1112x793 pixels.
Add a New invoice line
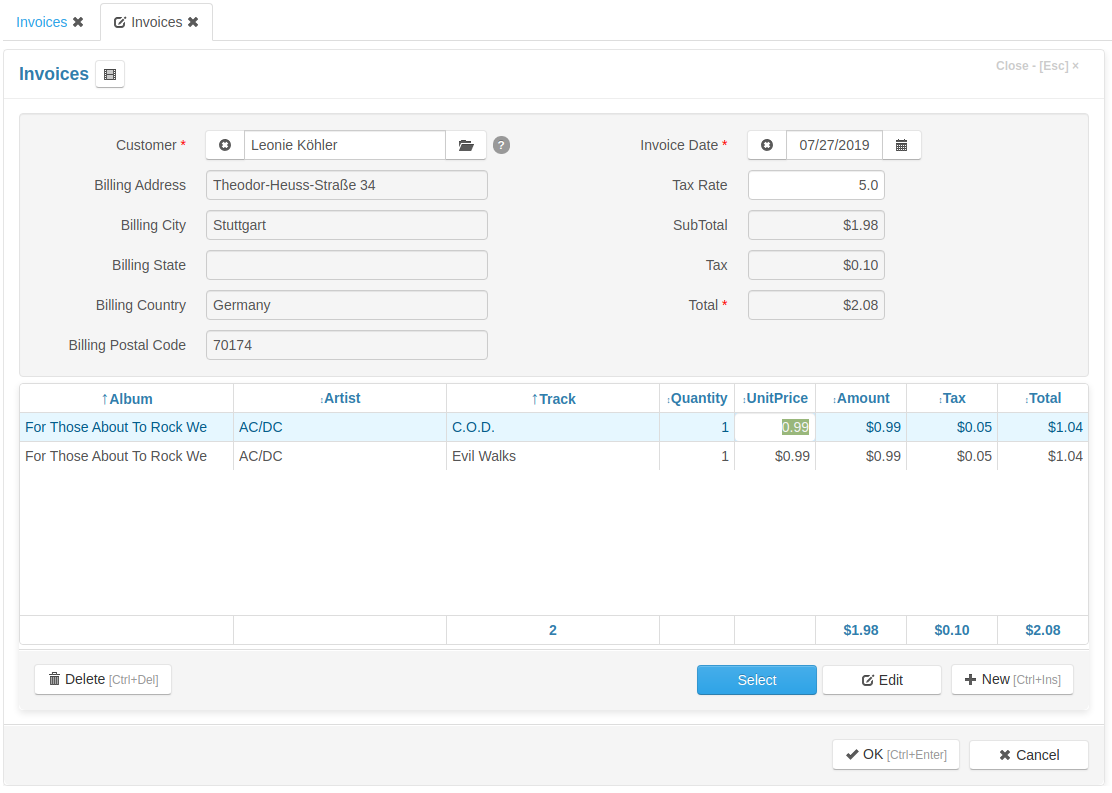tap(1012, 680)
